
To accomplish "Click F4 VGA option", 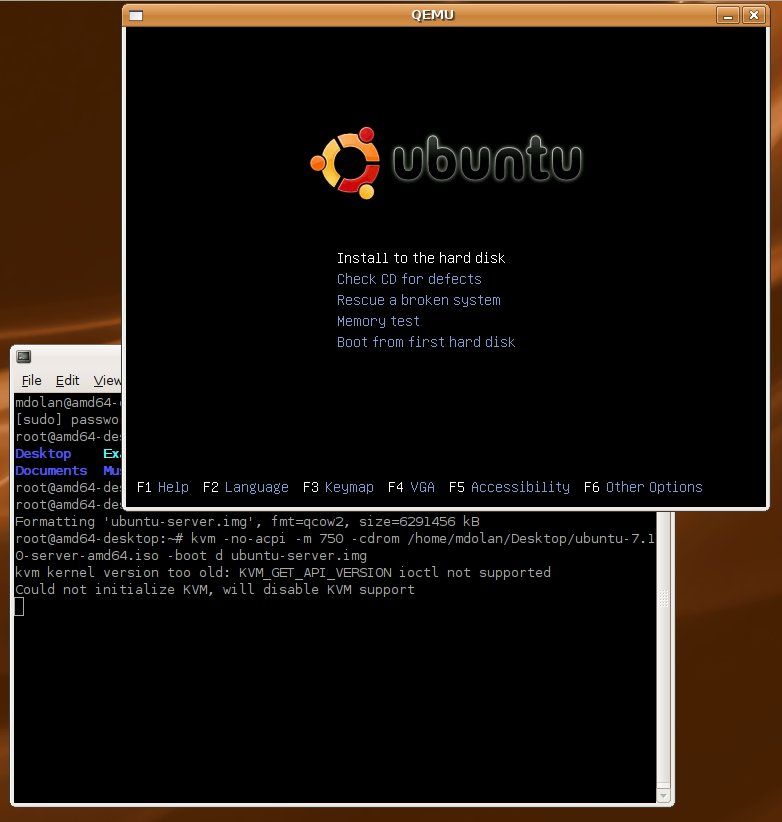I will tap(411, 487).
